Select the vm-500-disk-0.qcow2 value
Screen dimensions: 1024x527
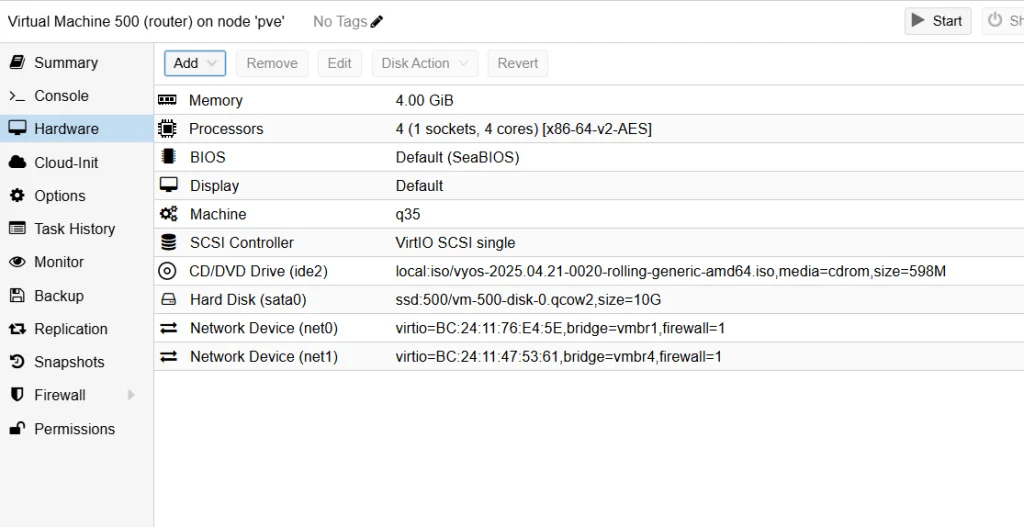pos(528,300)
